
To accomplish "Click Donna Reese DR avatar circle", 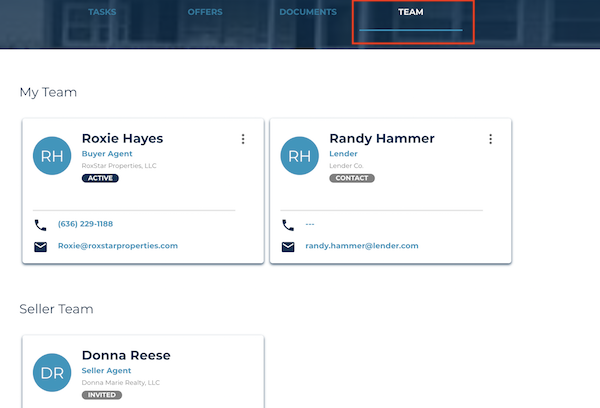I will [x=52, y=372].
